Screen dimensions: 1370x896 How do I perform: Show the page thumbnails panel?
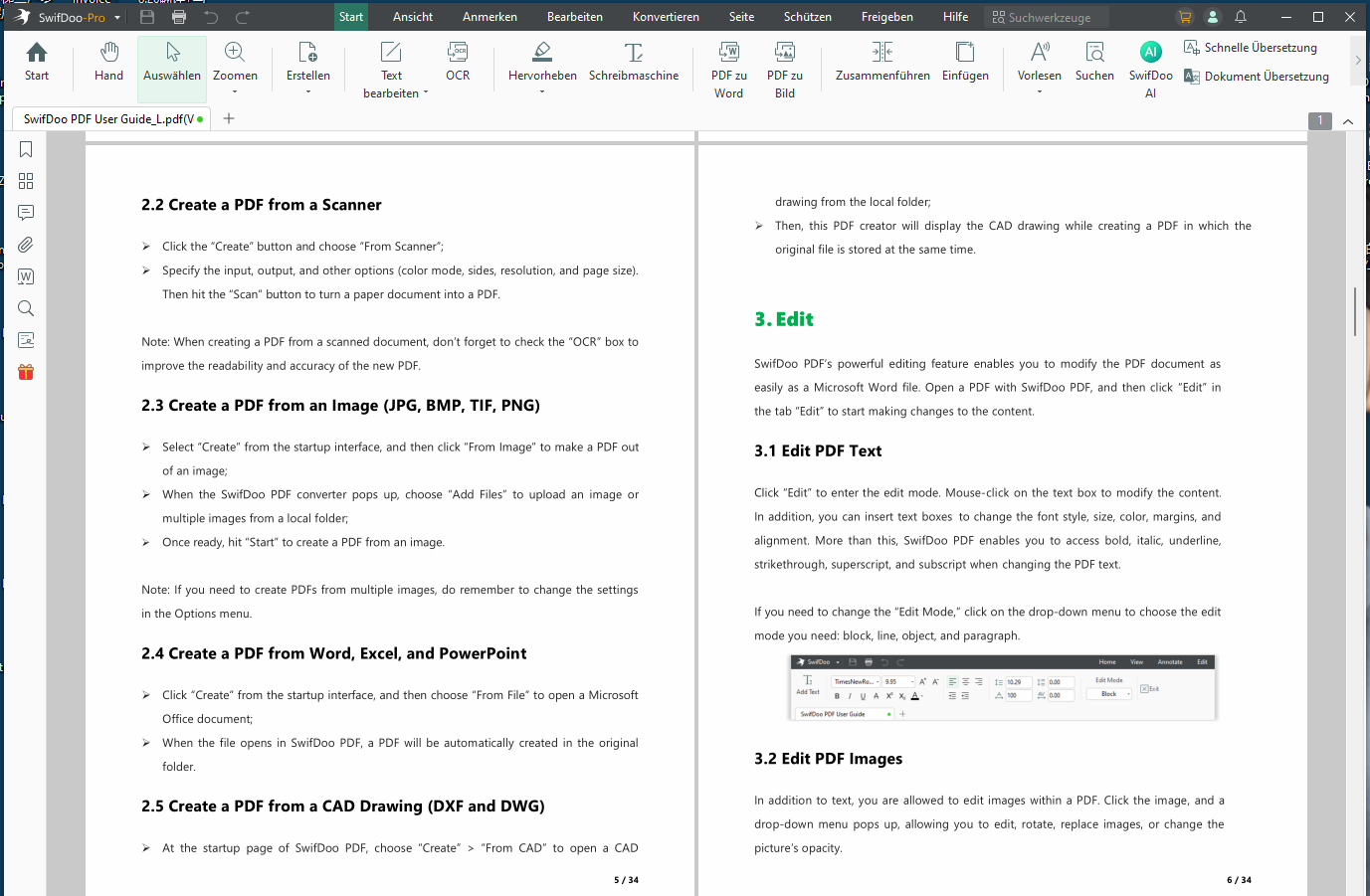tap(26, 181)
